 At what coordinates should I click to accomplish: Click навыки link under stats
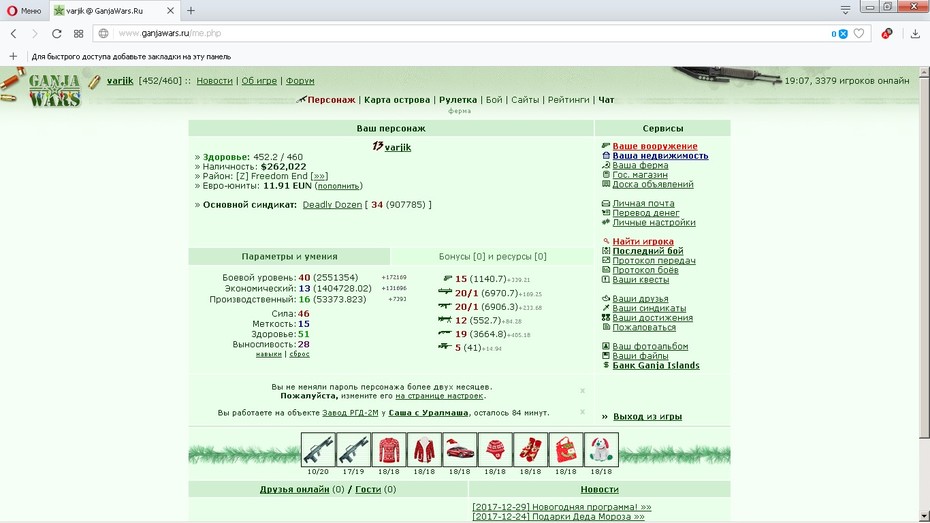click(x=269, y=354)
